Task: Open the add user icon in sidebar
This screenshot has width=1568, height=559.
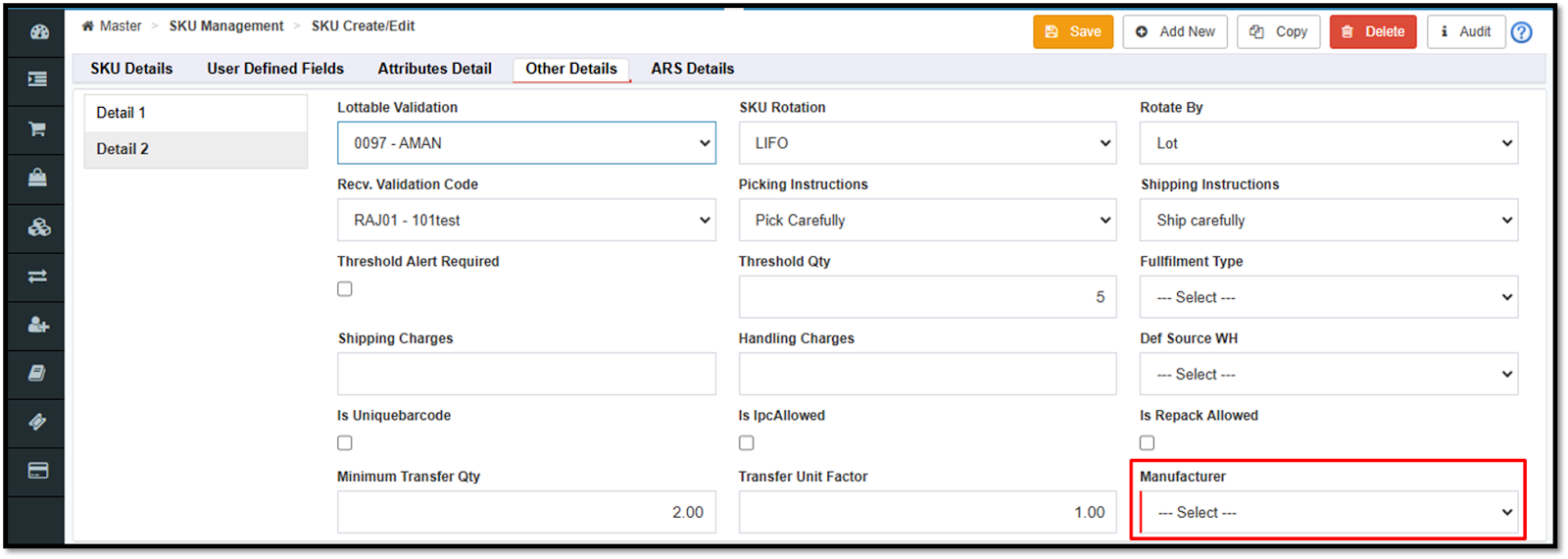Action: tap(38, 325)
